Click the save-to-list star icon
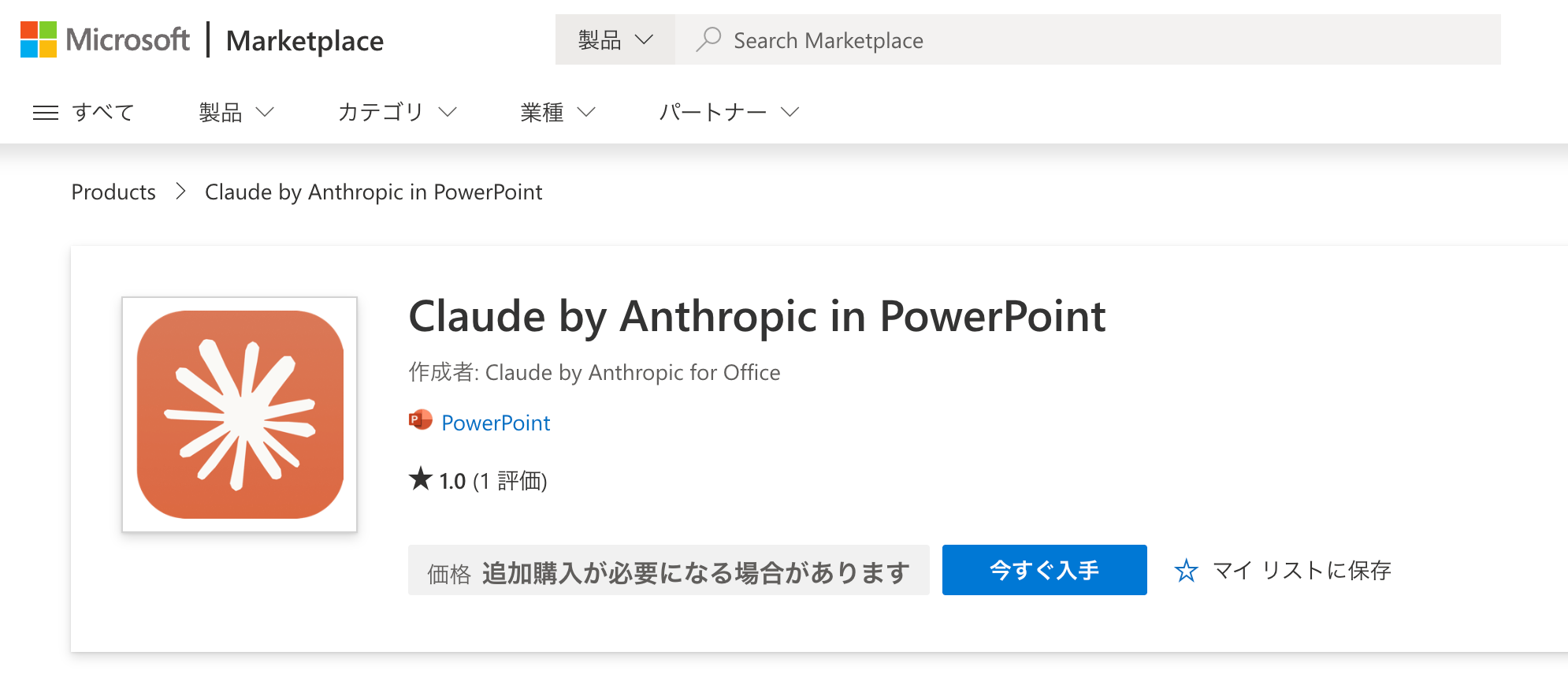This screenshot has width=1568, height=689. tap(1186, 570)
